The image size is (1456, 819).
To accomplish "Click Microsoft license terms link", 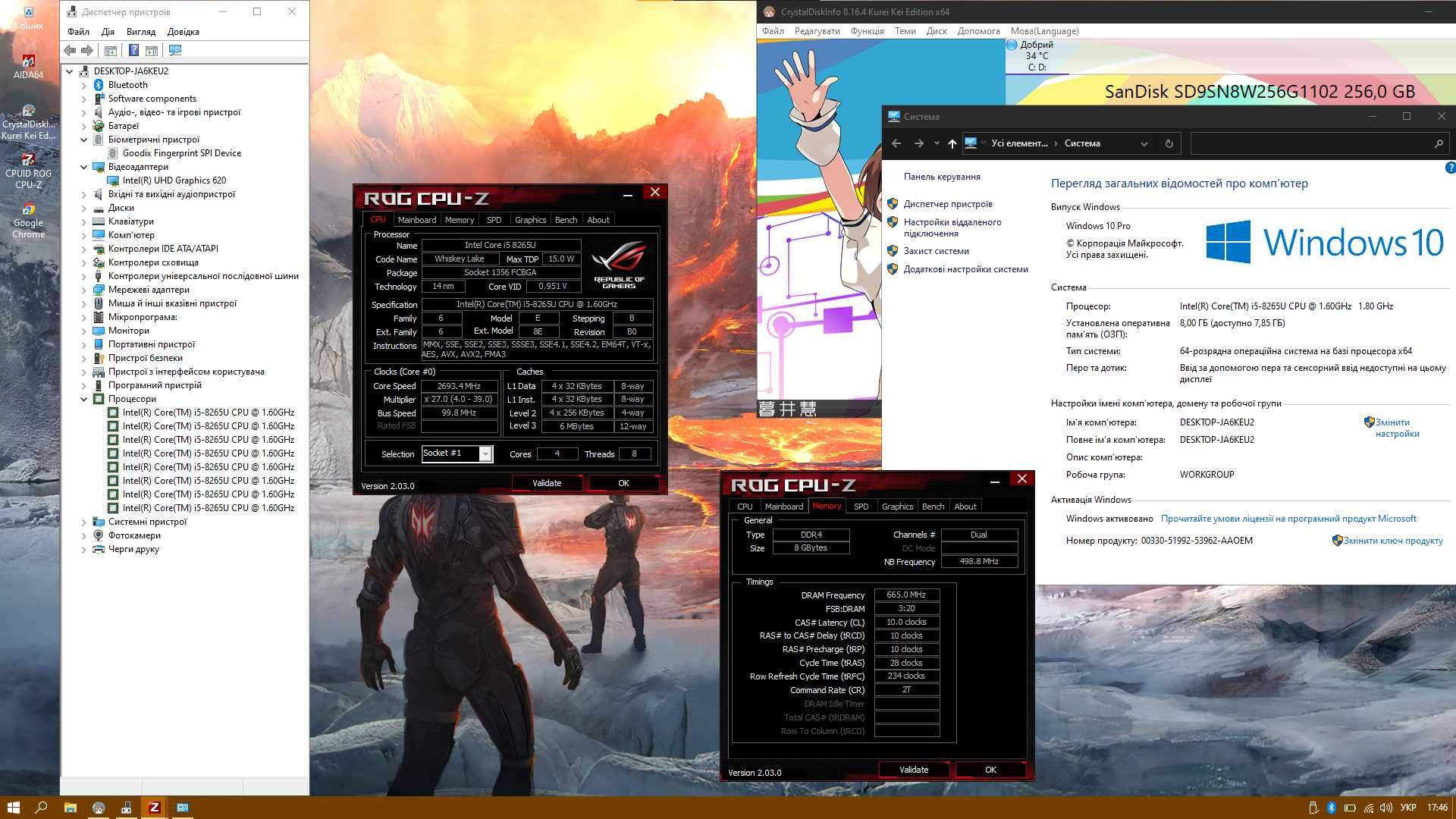I will [x=1288, y=519].
